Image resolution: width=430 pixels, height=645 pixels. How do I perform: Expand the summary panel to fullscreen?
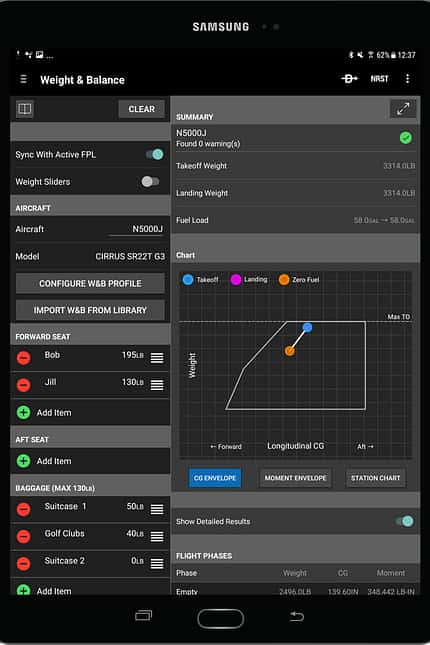pyautogui.click(x=403, y=109)
